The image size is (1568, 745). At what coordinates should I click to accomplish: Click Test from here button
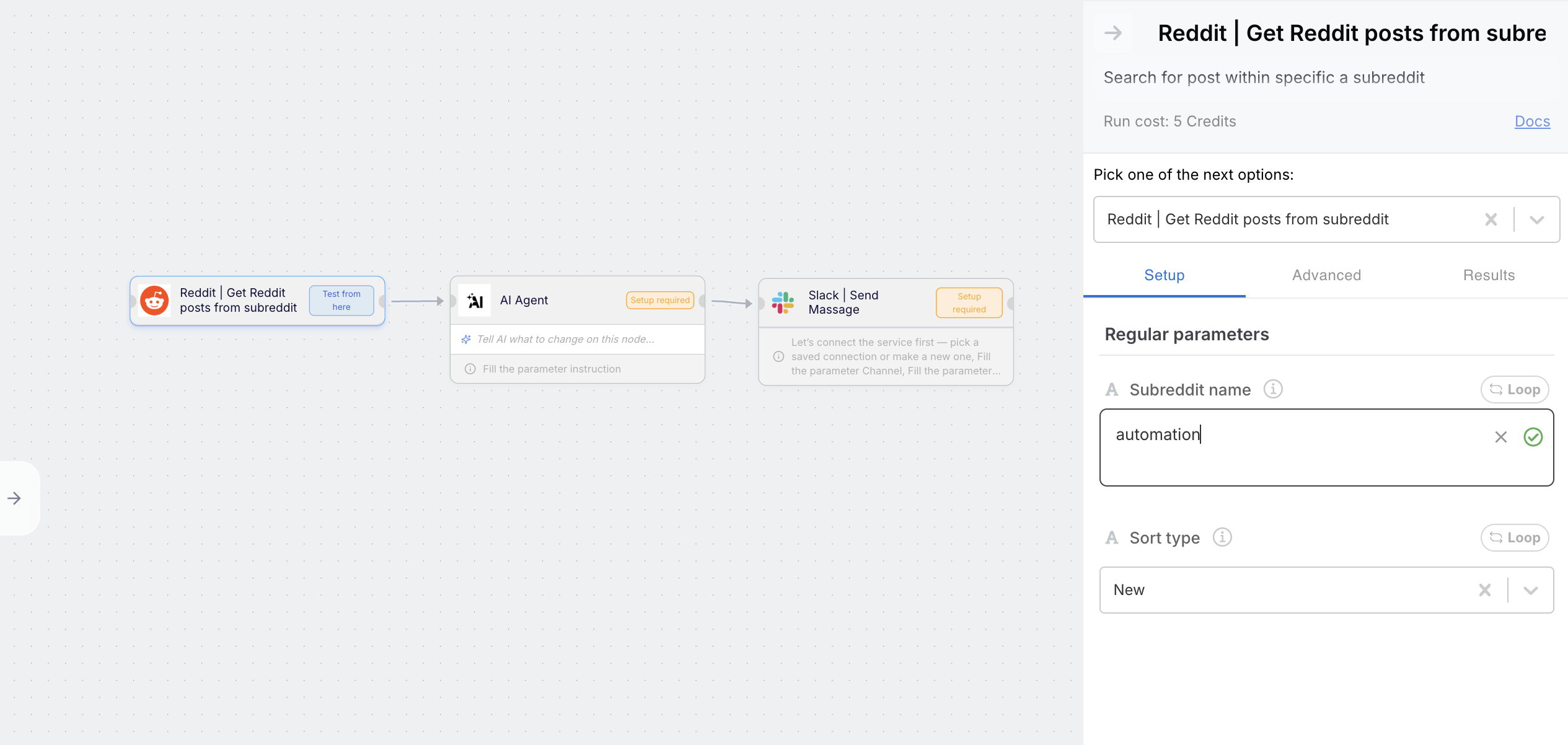tap(341, 301)
